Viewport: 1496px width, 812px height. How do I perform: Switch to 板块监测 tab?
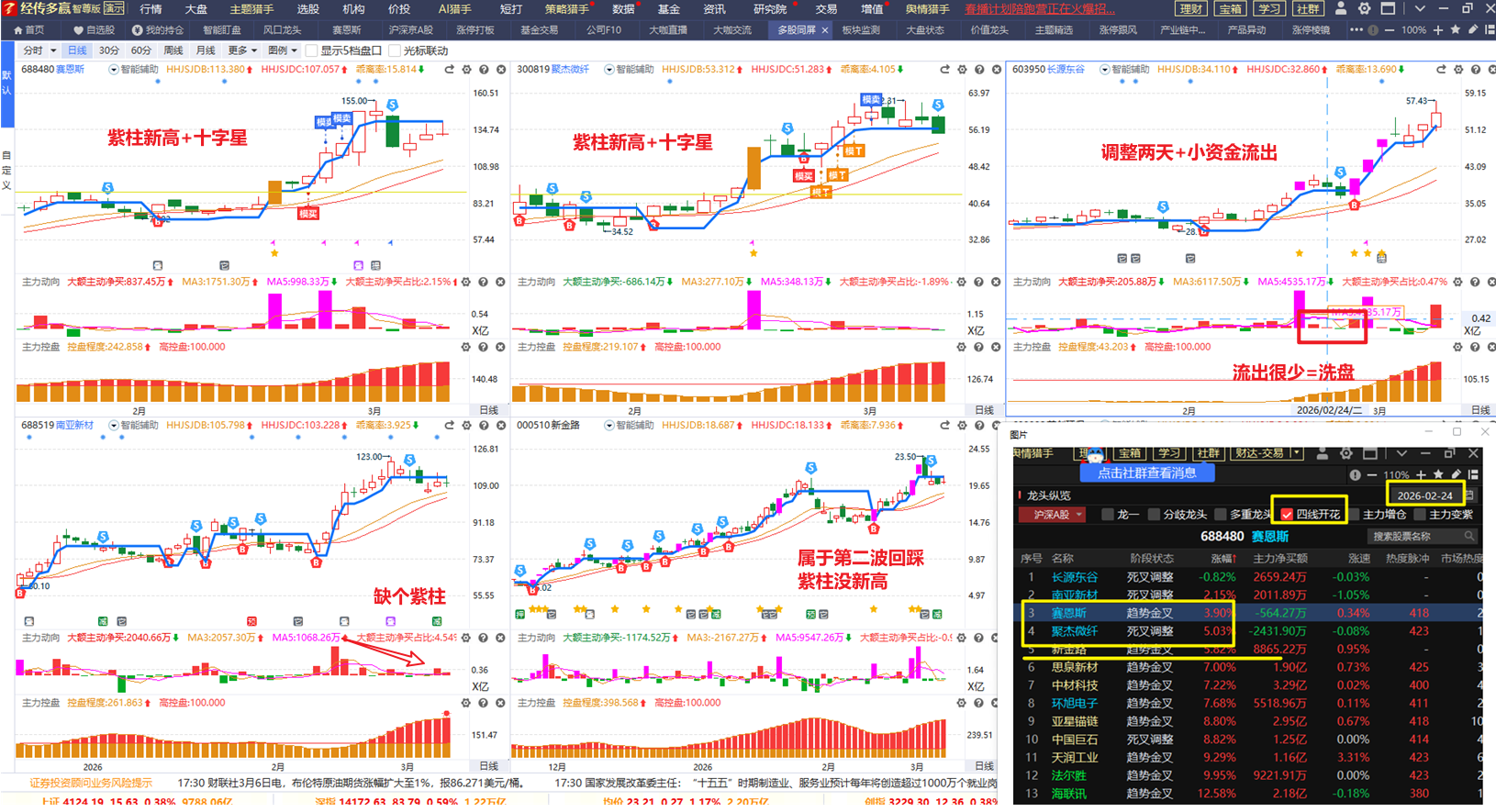(861, 29)
